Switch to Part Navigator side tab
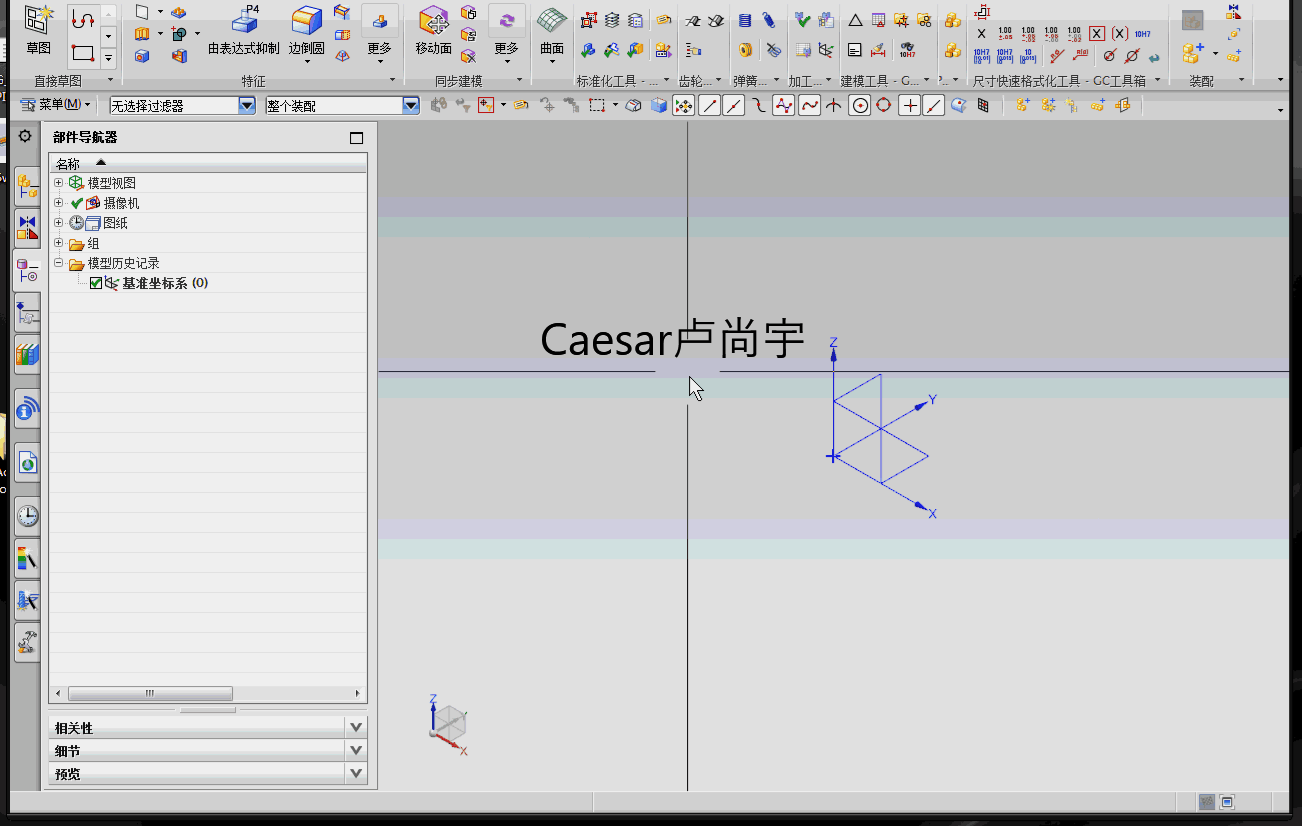Screen dimensions: 1302x826 [27, 269]
